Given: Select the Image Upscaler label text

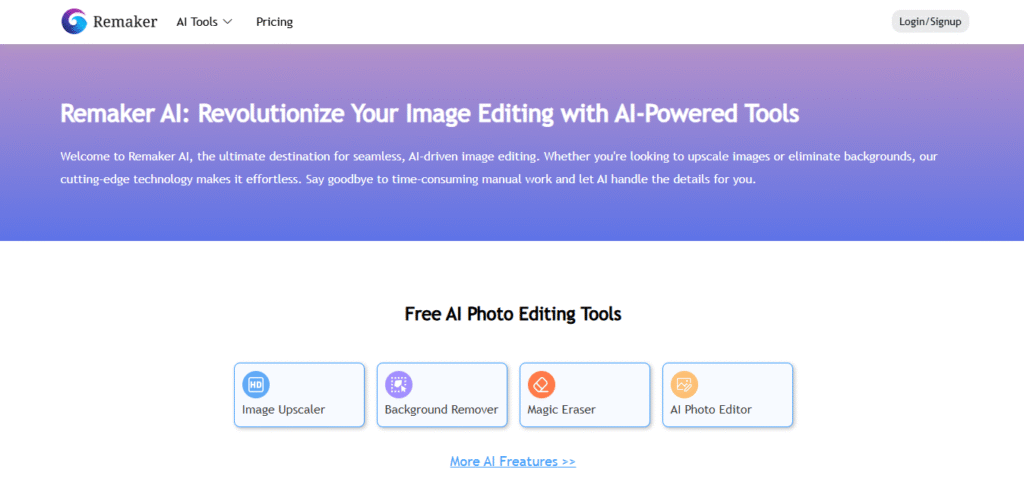Looking at the screenshot, I should pos(283,409).
